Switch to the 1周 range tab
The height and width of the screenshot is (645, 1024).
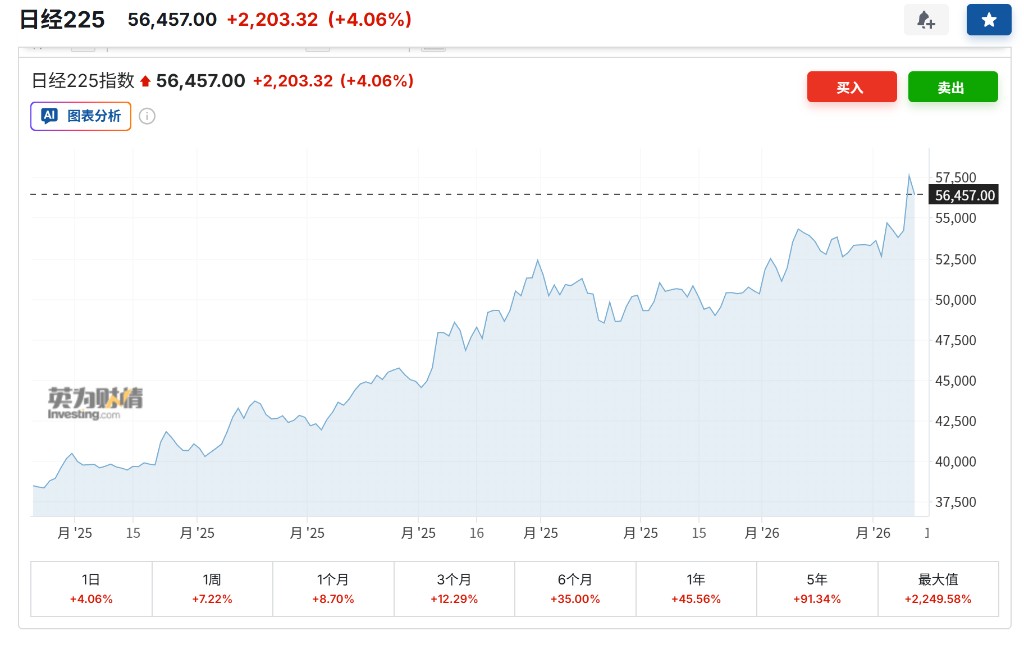[x=212, y=588]
